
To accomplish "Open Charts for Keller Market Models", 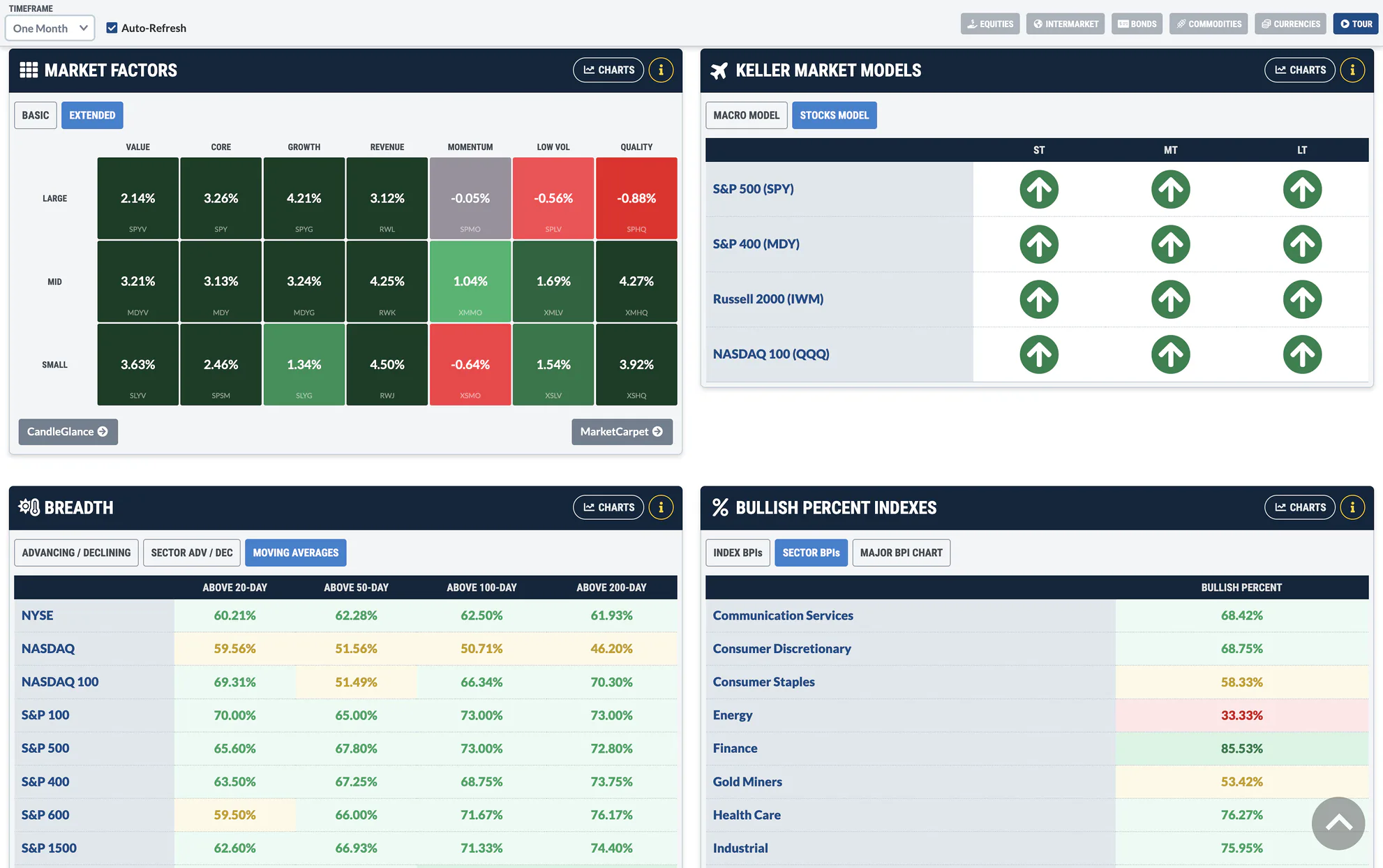I will [1300, 70].
